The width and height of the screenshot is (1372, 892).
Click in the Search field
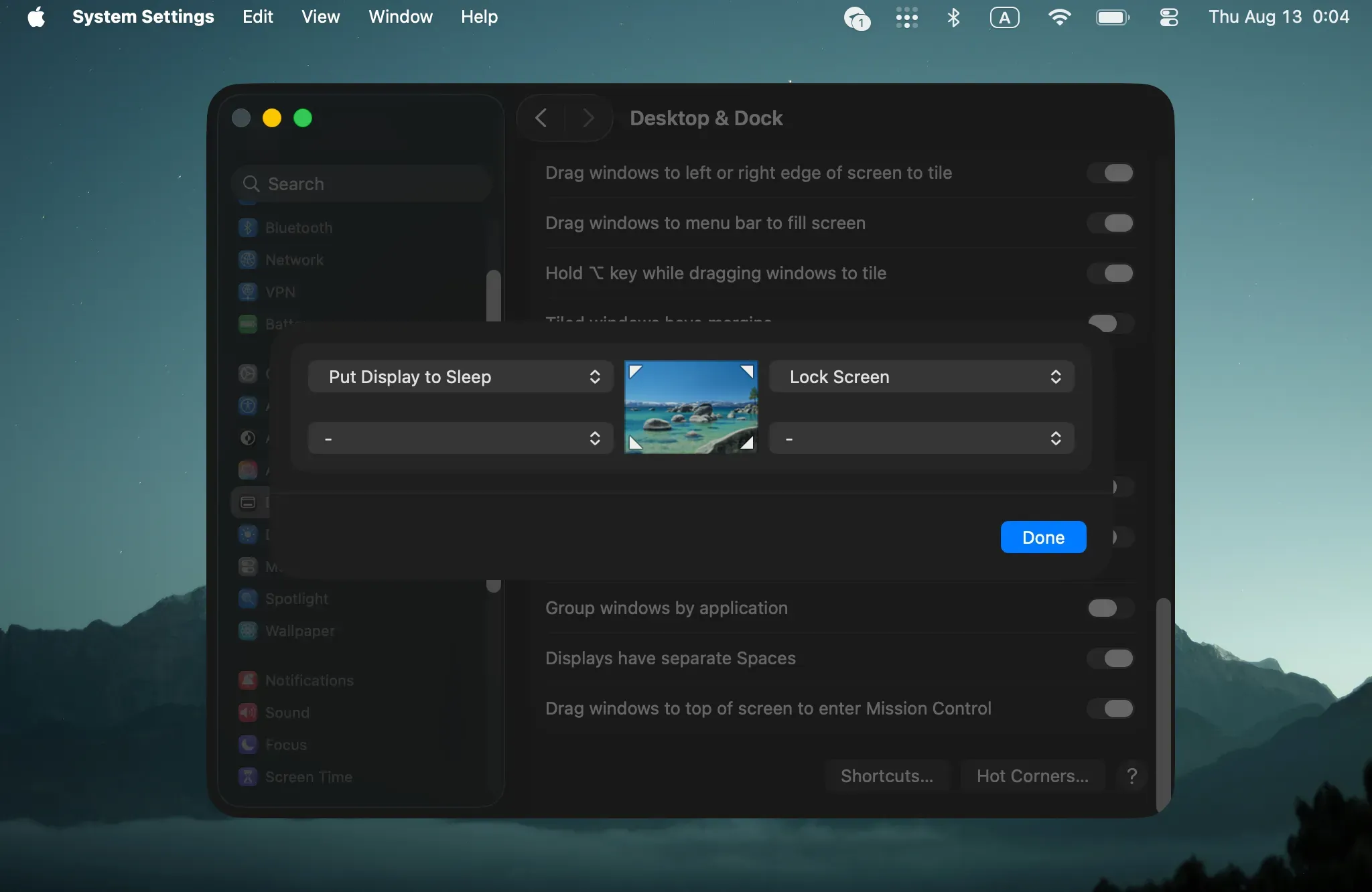[362, 183]
